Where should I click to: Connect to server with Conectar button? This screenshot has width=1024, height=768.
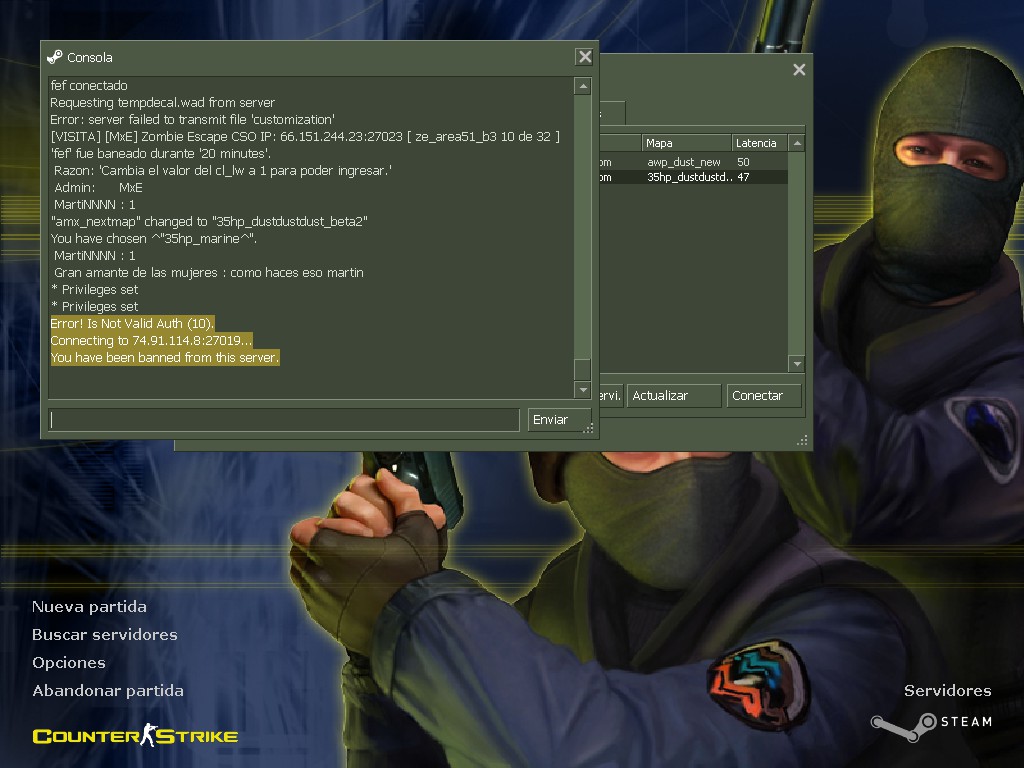764,396
